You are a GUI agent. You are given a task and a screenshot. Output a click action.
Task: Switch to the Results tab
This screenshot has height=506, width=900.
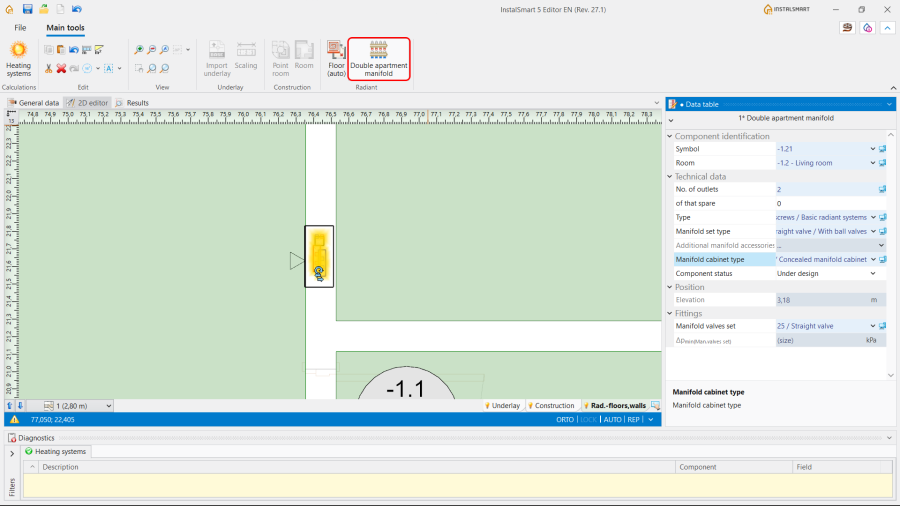pos(132,103)
